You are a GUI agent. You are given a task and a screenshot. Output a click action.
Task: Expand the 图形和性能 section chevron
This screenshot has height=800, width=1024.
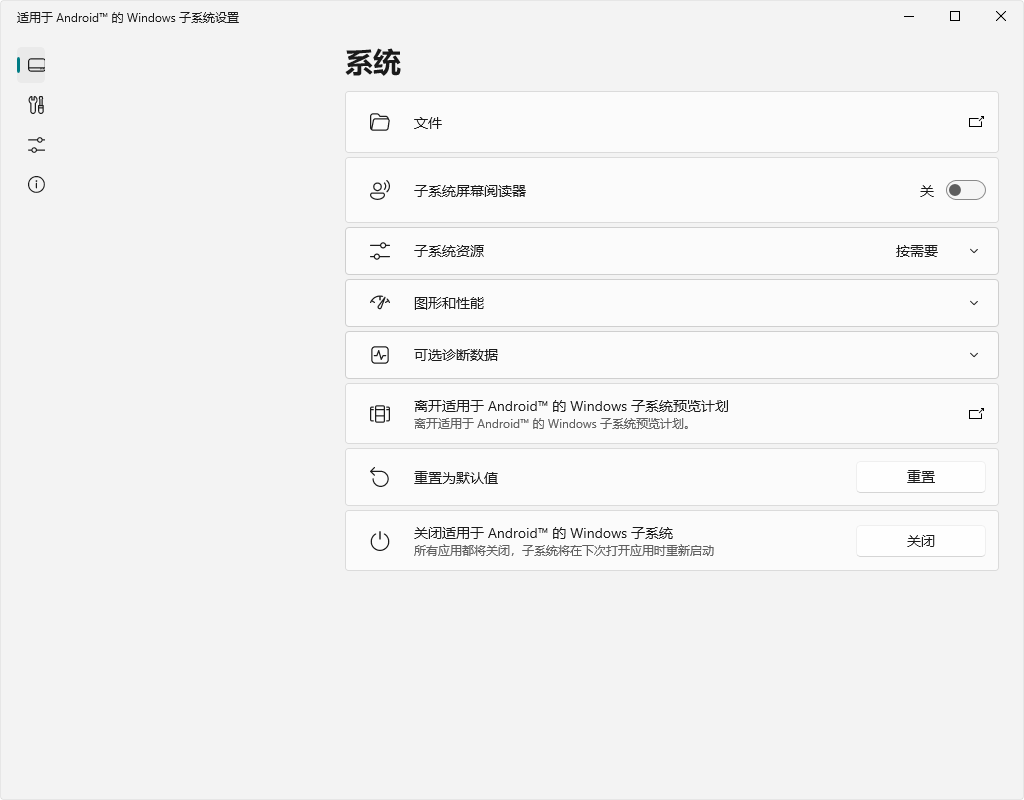coord(974,303)
